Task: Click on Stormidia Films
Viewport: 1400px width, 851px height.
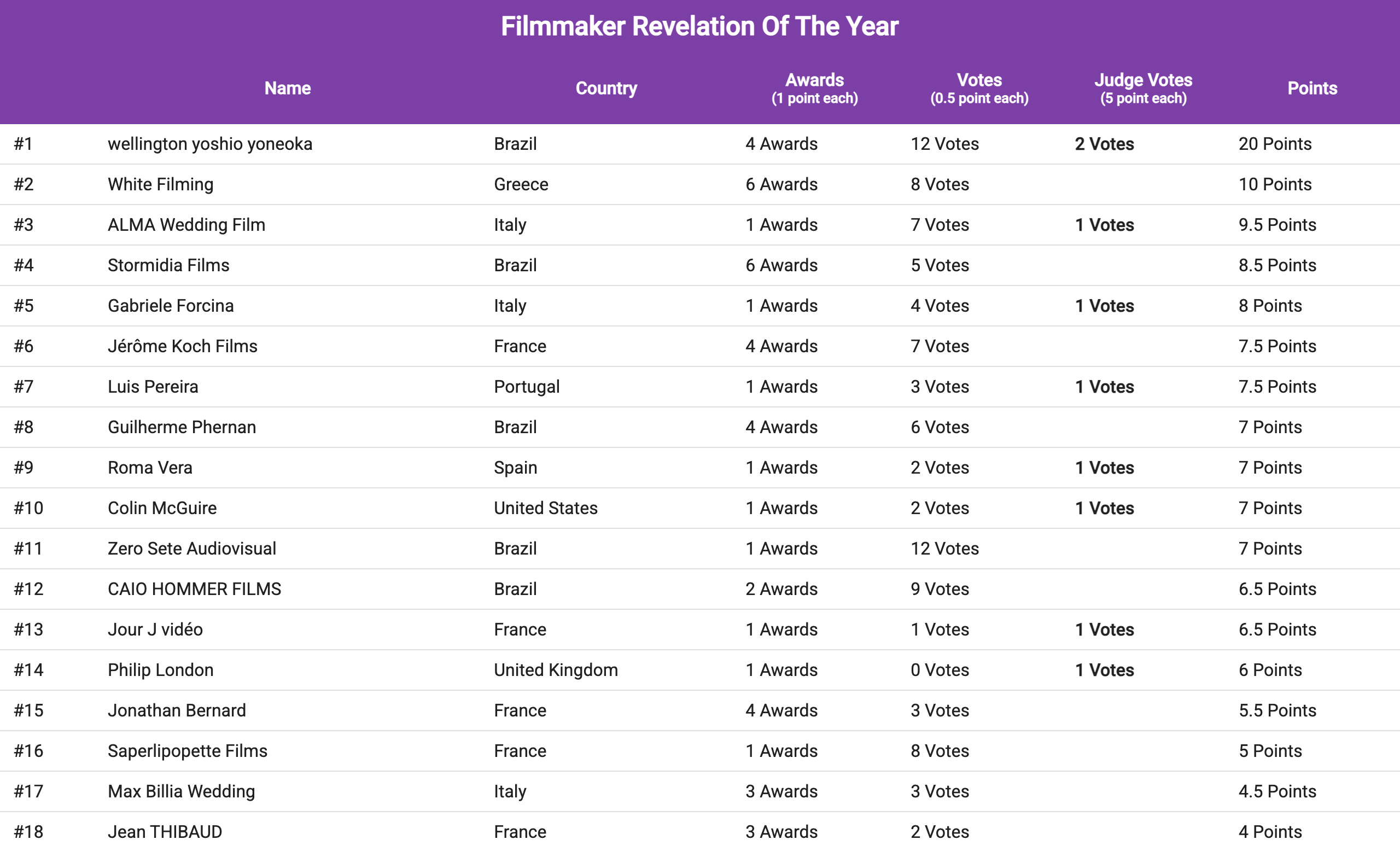Action: click(168, 265)
